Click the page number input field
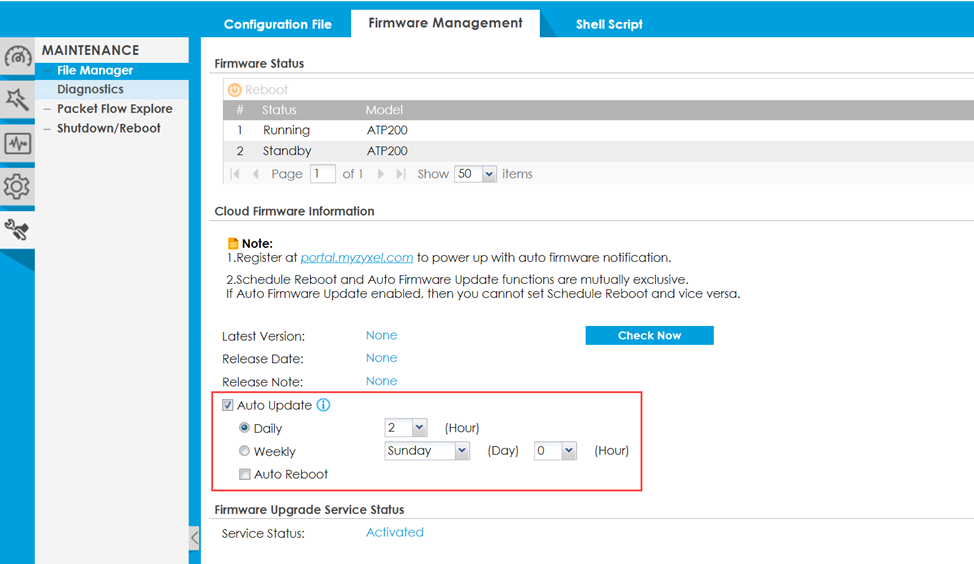The height and width of the screenshot is (564, 974). [x=322, y=174]
